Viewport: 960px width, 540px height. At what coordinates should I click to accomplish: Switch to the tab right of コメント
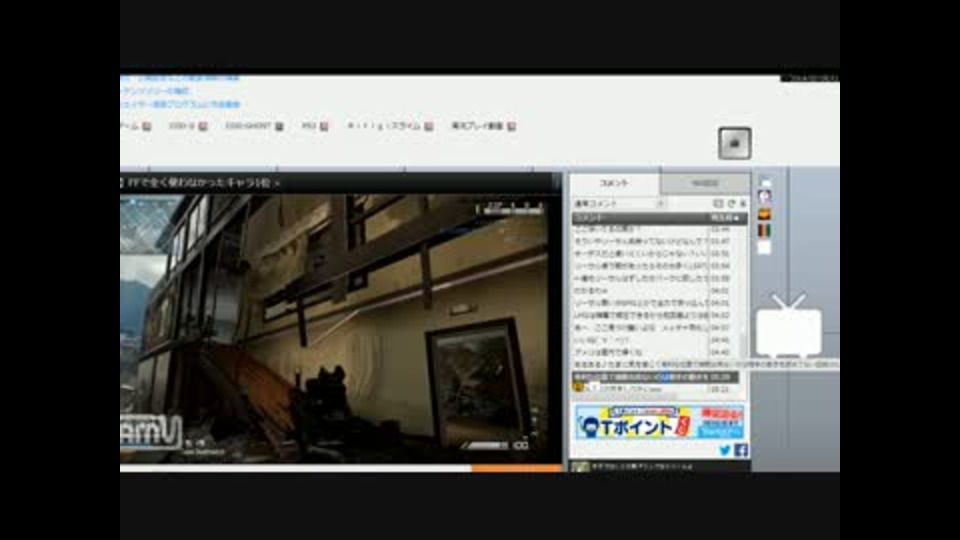(705, 183)
